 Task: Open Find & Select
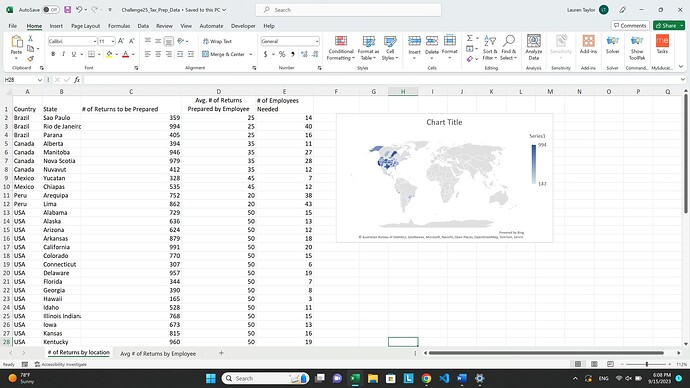pos(508,48)
